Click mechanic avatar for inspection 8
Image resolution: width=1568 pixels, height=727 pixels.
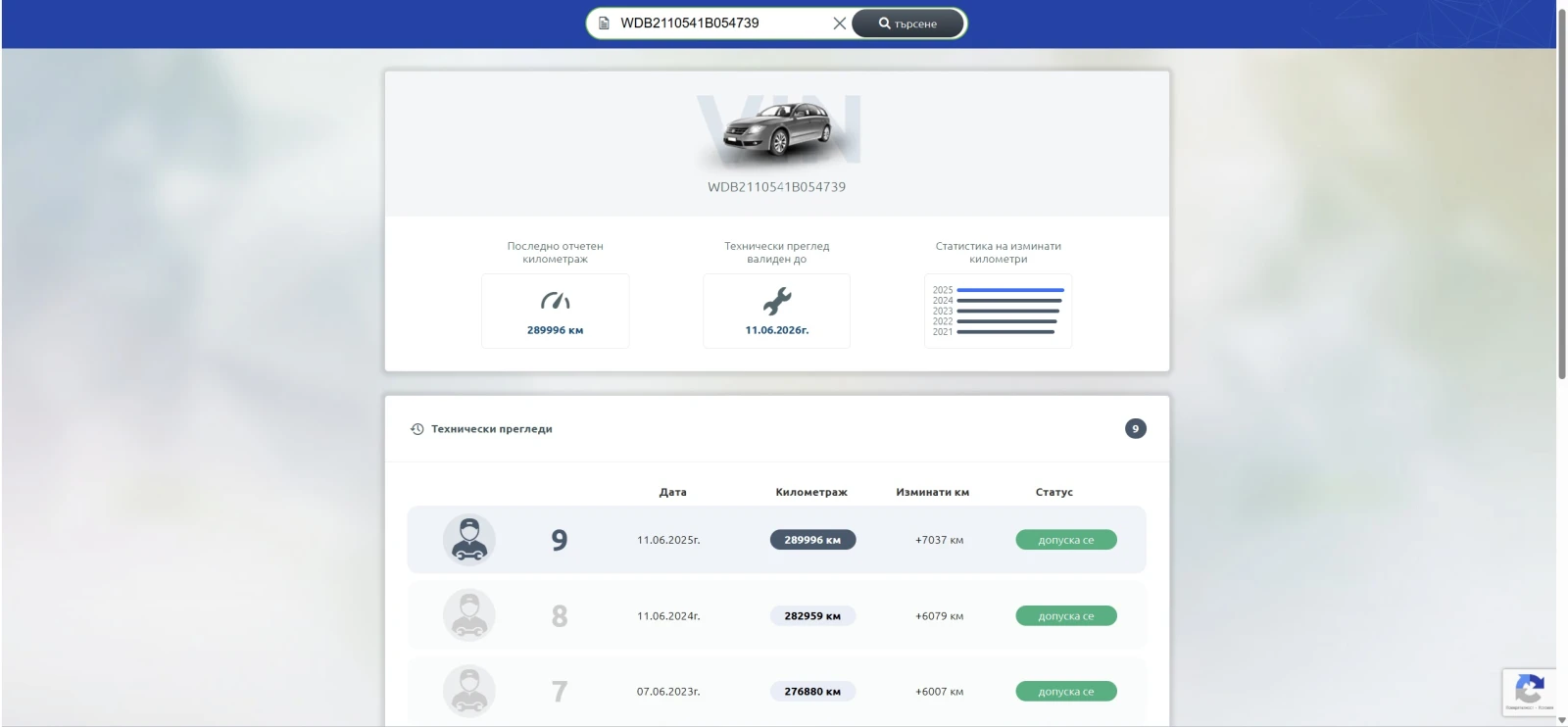click(x=469, y=615)
